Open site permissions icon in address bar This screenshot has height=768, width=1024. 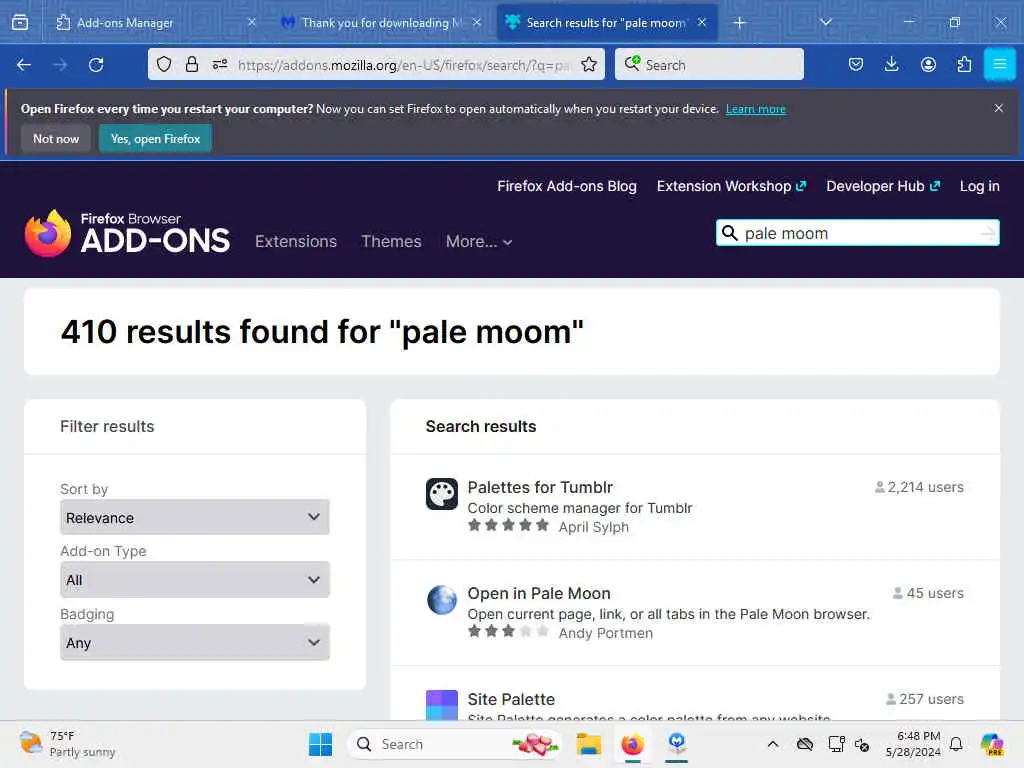pyautogui.click(x=220, y=65)
